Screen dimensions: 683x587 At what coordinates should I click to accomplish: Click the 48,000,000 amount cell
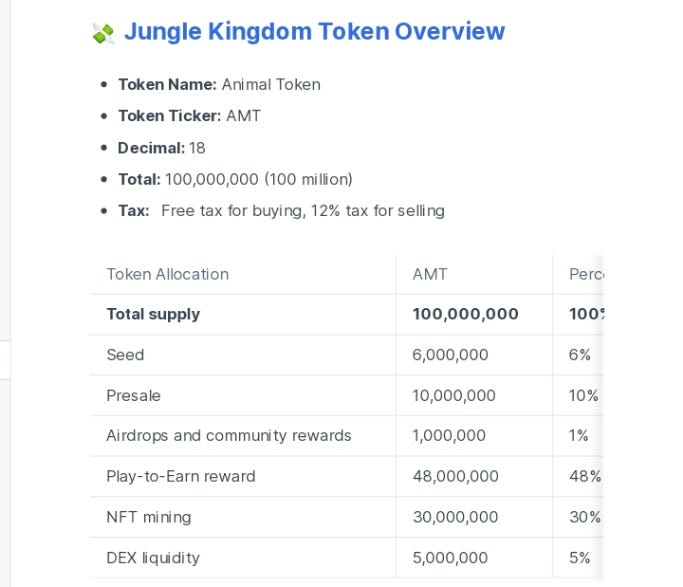(454, 477)
